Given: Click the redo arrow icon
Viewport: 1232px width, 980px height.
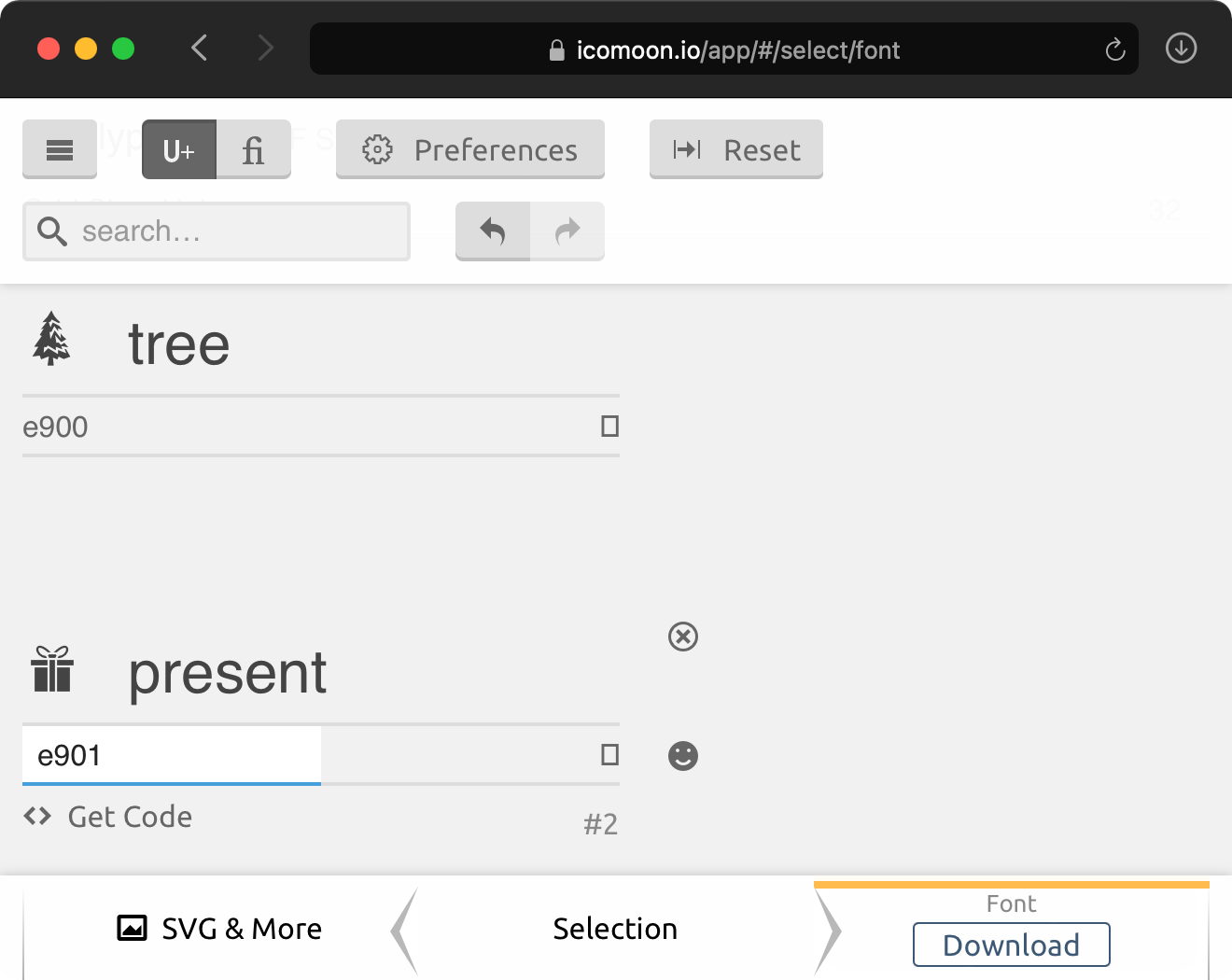Looking at the screenshot, I should click(x=567, y=231).
